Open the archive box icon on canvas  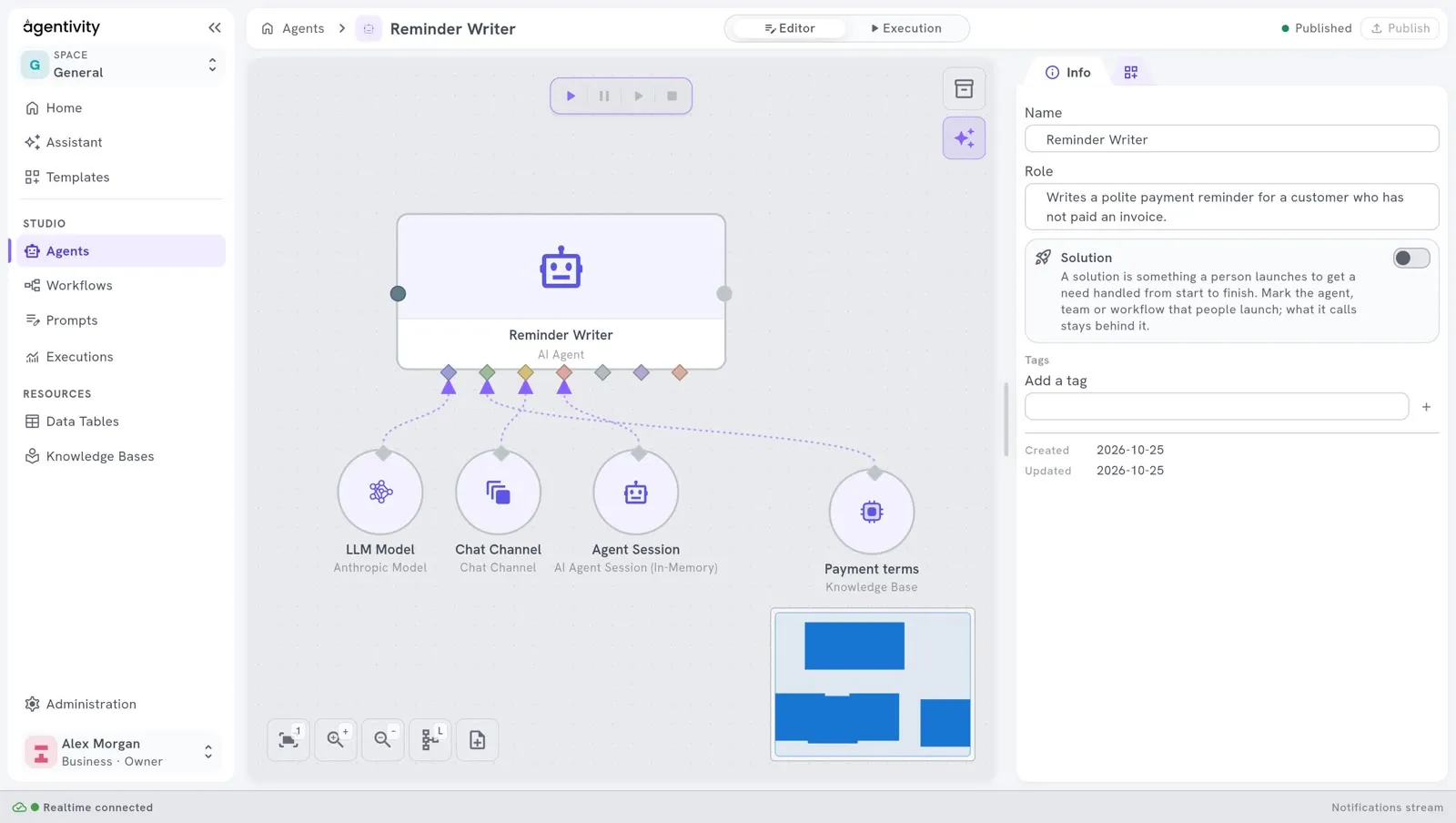pyautogui.click(x=964, y=88)
